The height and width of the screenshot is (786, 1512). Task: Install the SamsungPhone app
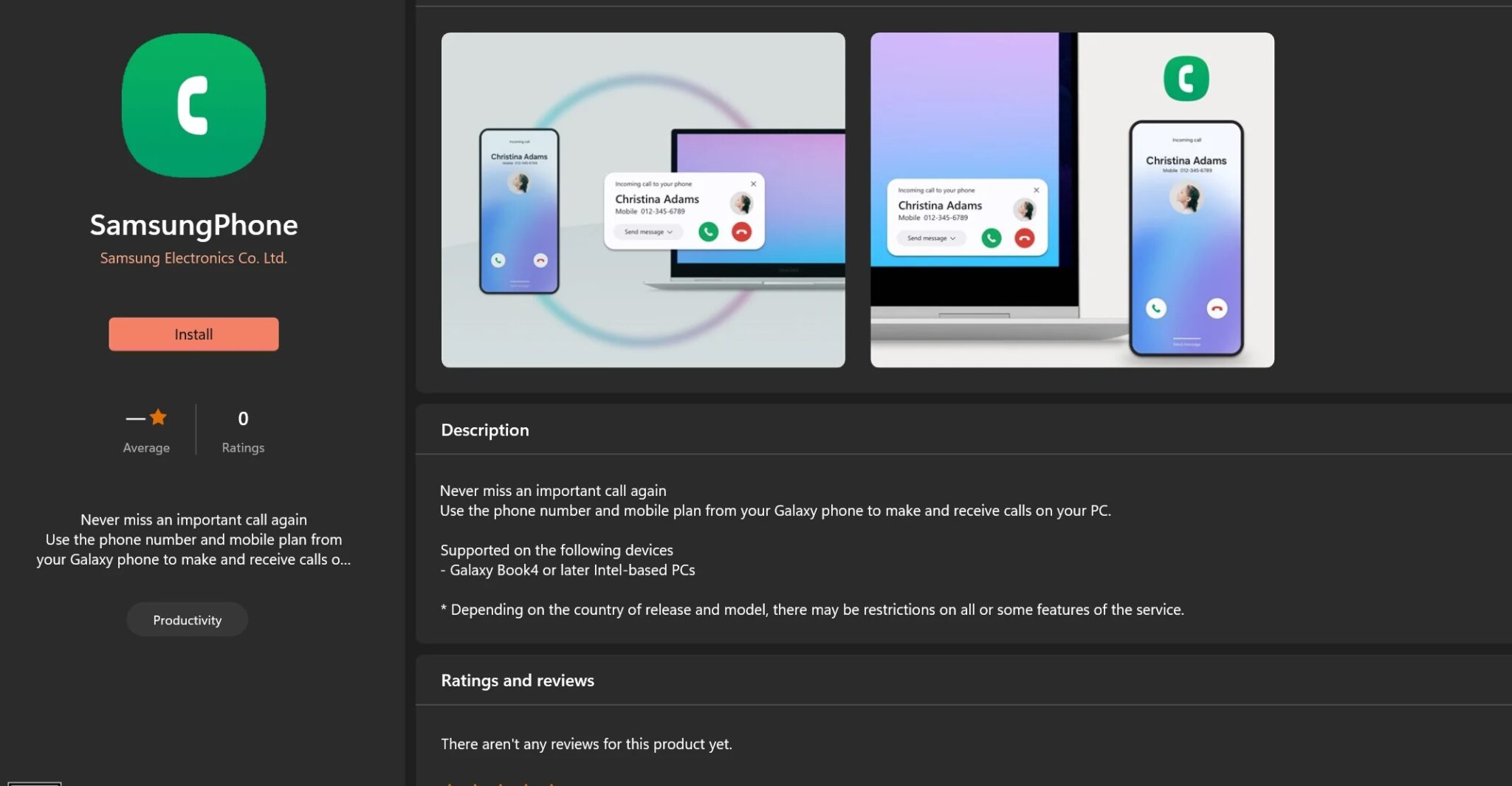pos(193,334)
